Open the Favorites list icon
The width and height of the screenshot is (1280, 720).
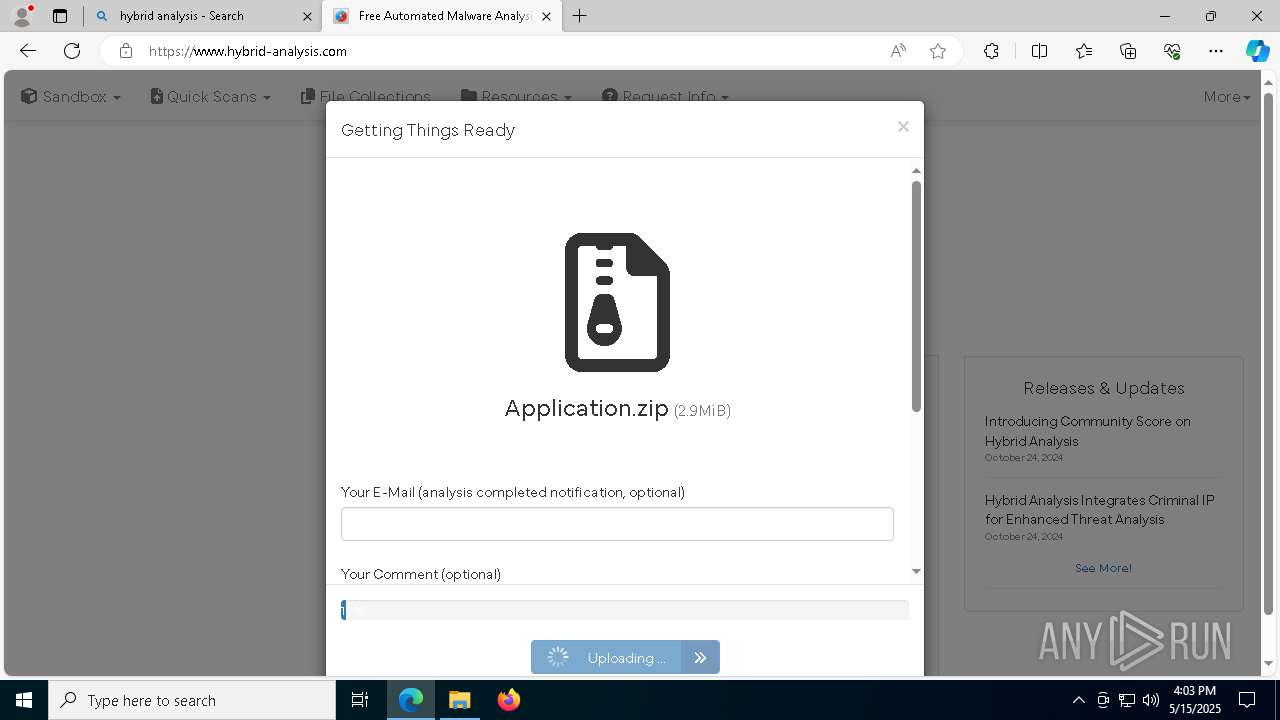pos(1084,51)
